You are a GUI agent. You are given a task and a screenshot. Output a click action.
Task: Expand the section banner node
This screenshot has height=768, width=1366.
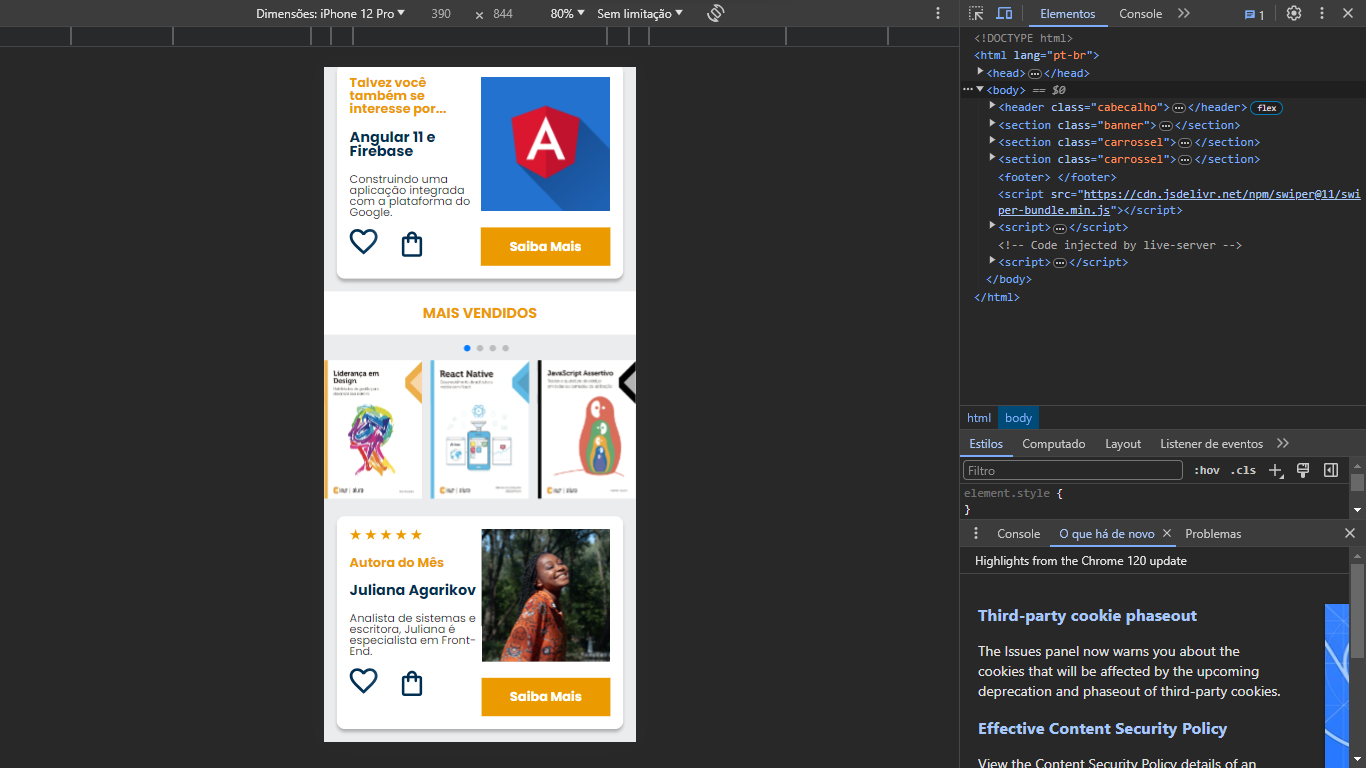point(992,124)
